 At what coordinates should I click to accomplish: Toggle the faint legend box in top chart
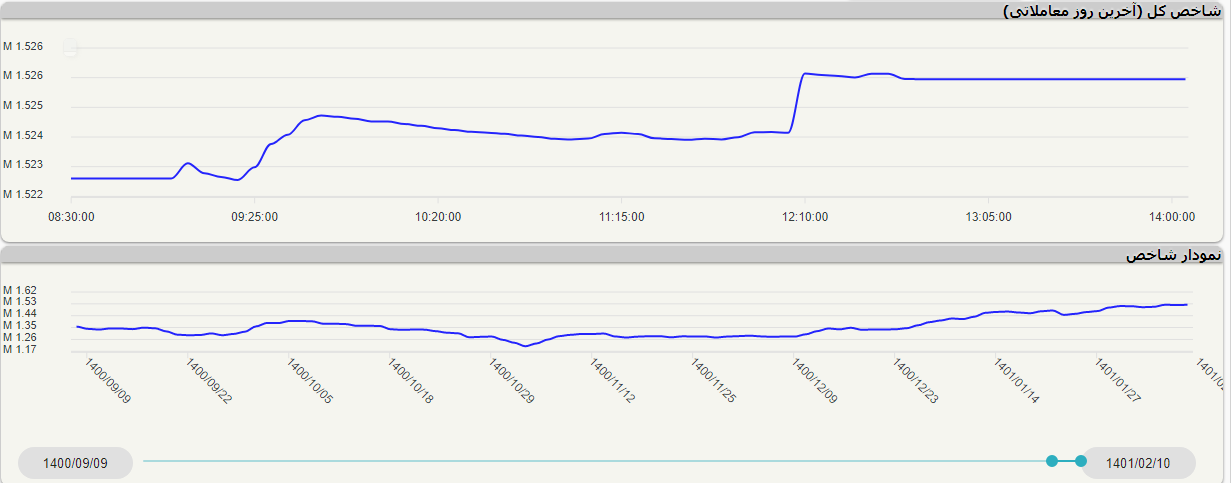[x=70, y=47]
